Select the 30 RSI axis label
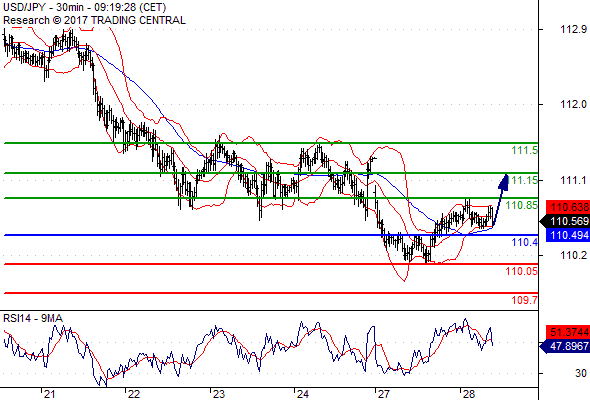The image size is (590, 400). (x=581, y=373)
